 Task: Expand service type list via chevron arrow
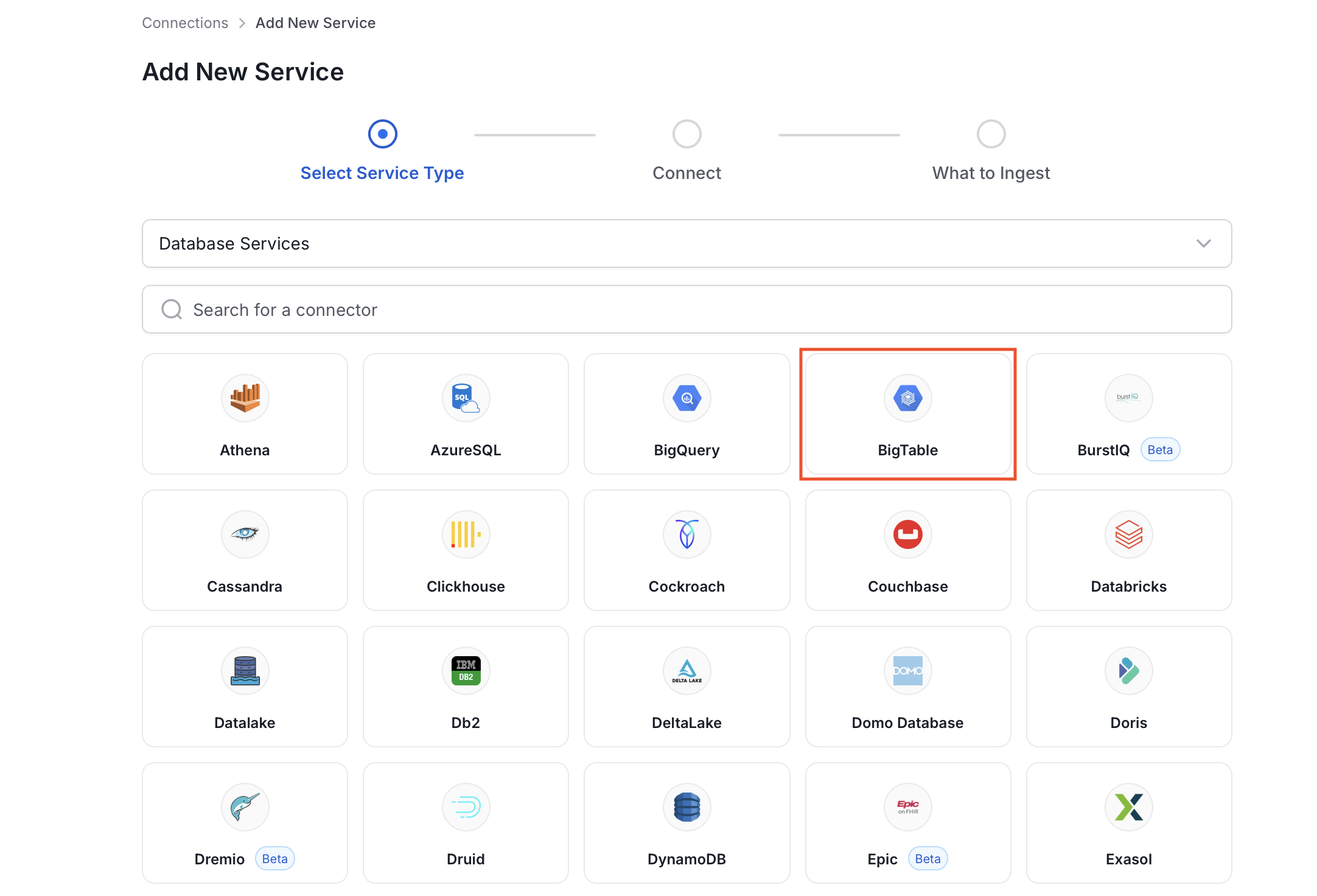pos(1203,243)
